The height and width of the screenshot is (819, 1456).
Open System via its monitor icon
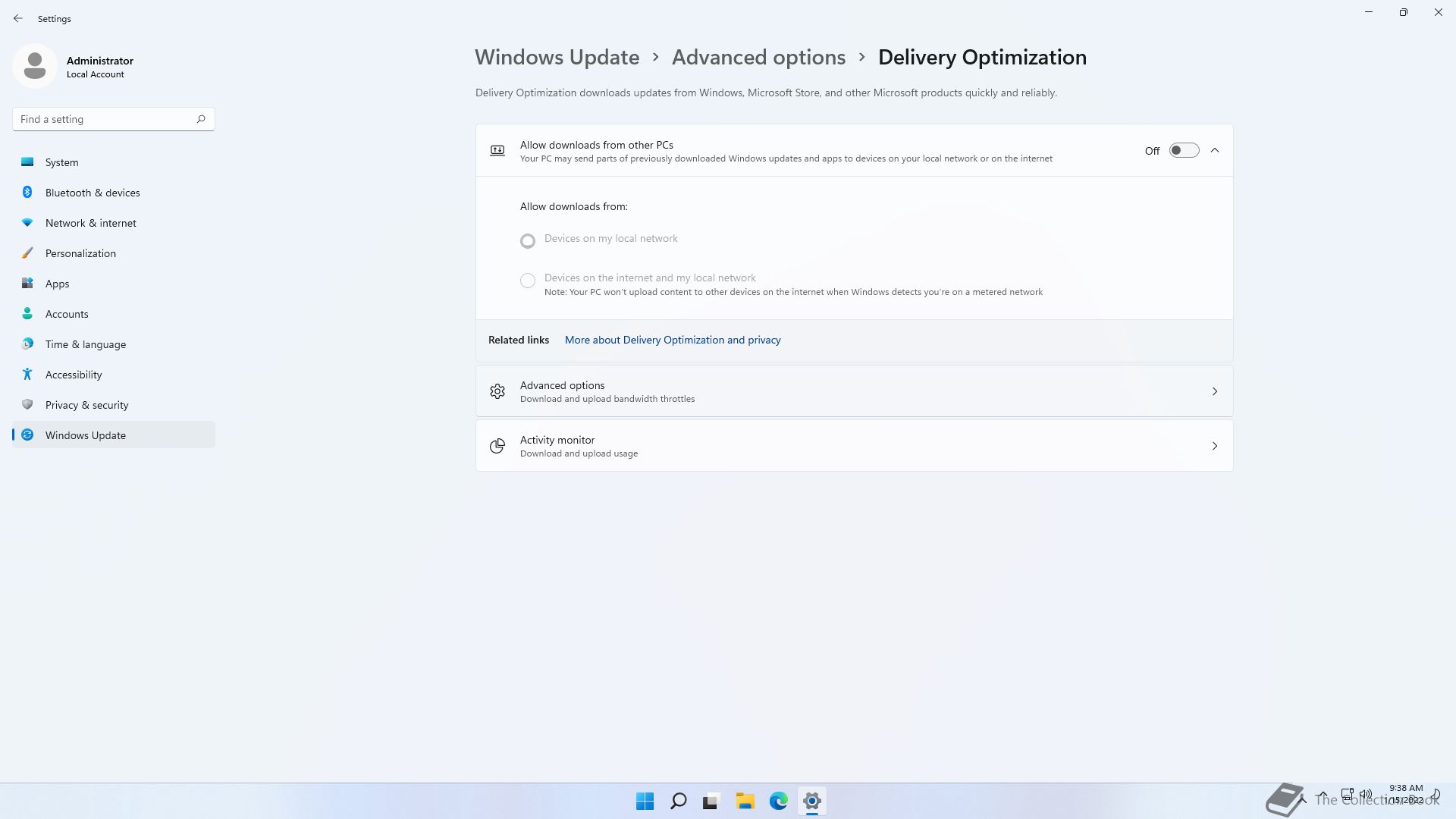coord(27,162)
